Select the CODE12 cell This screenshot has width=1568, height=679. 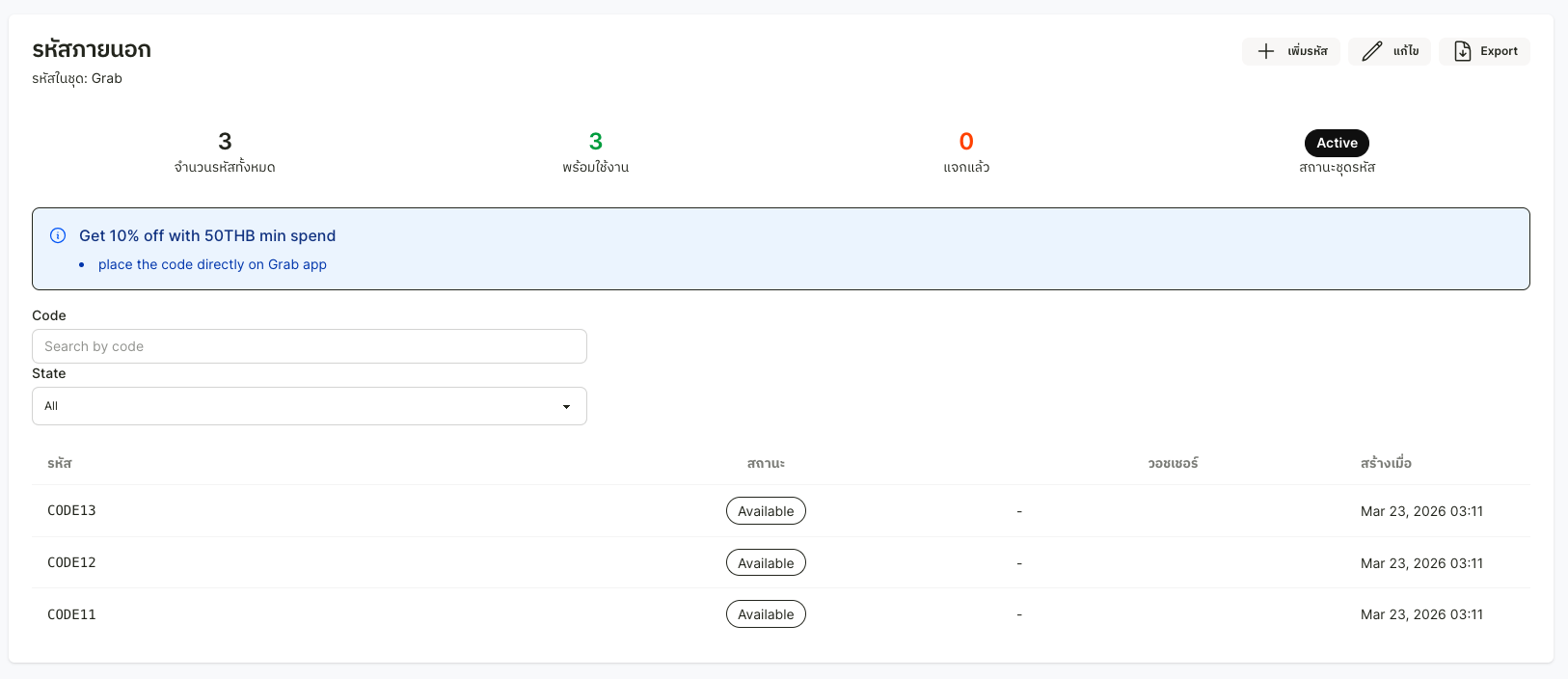(71, 562)
